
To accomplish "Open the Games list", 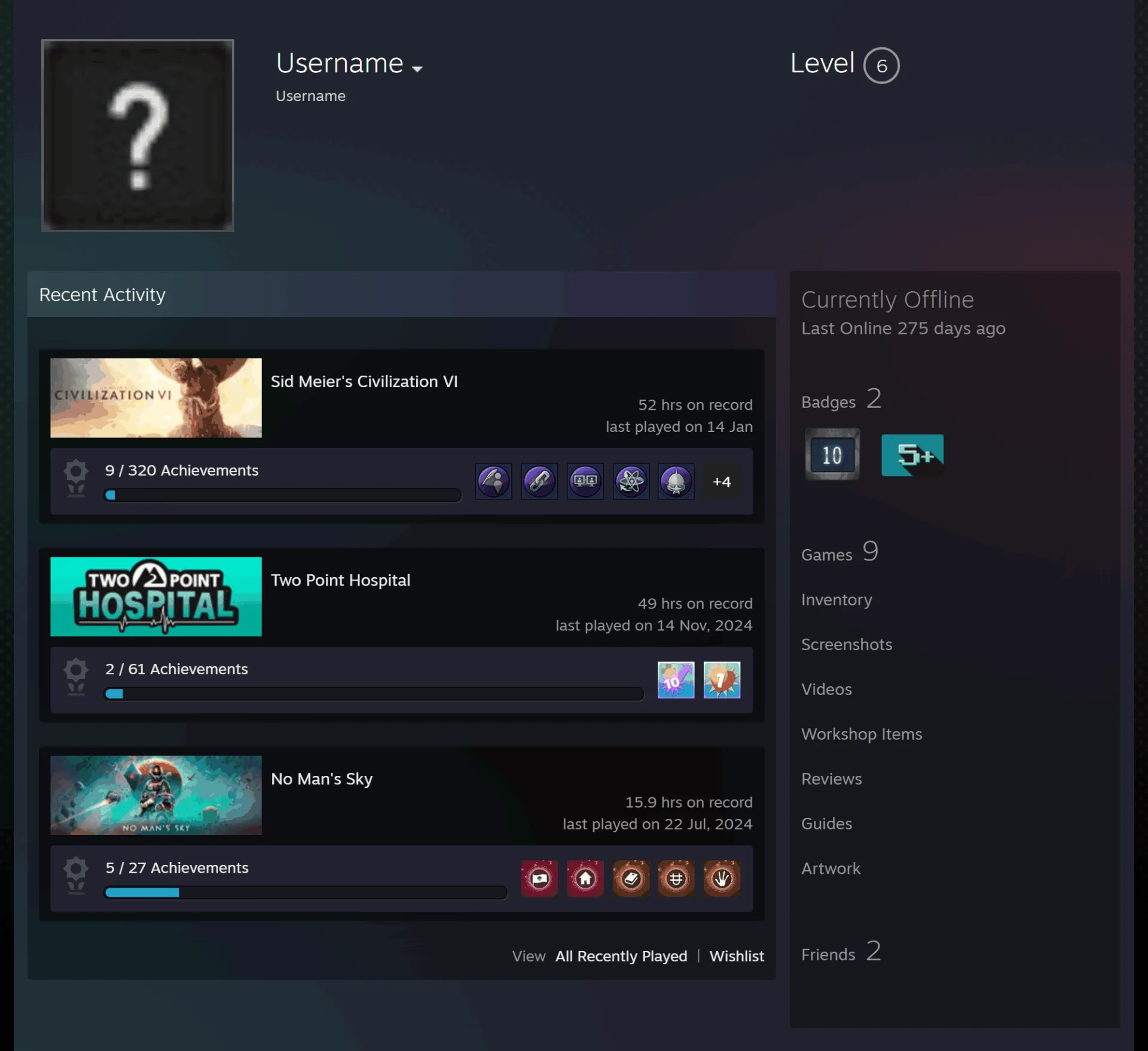I will tap(839, 552).
